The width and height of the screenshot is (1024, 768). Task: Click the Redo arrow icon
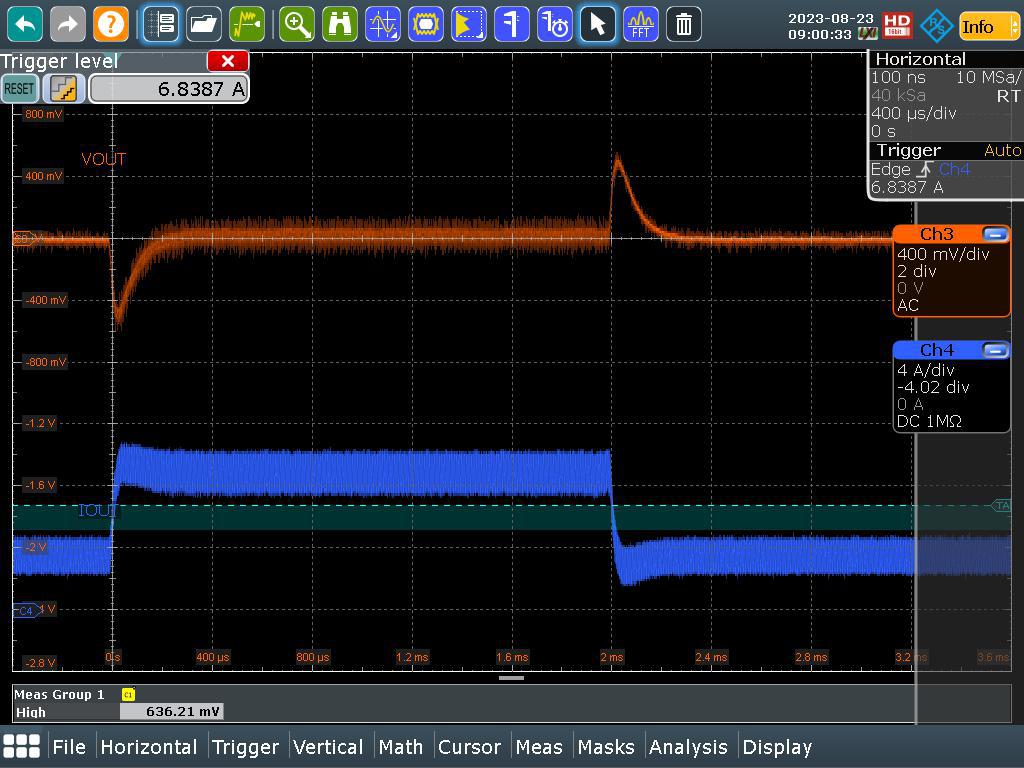click(67, 25)
